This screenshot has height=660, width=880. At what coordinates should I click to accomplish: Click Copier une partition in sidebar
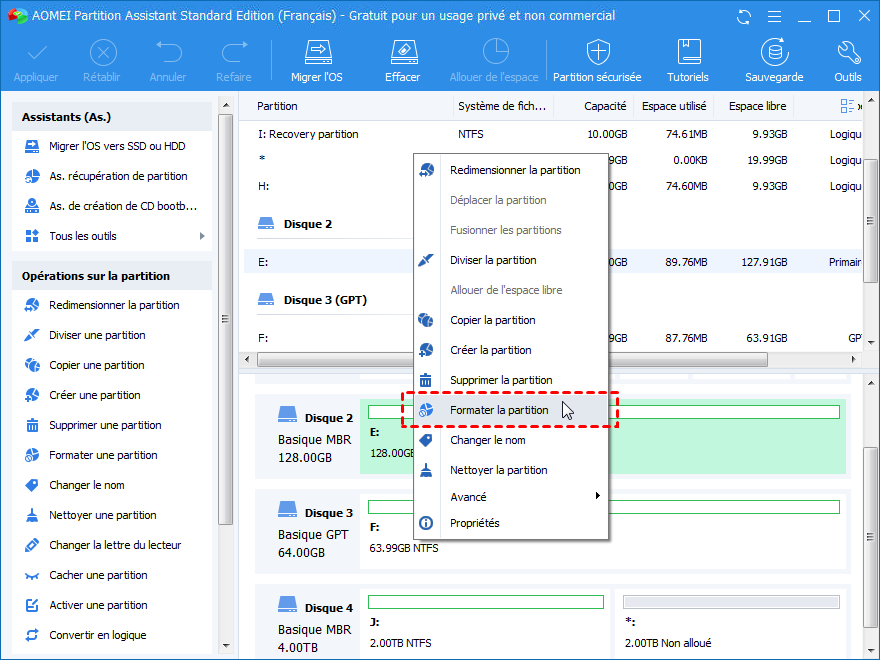97,365
